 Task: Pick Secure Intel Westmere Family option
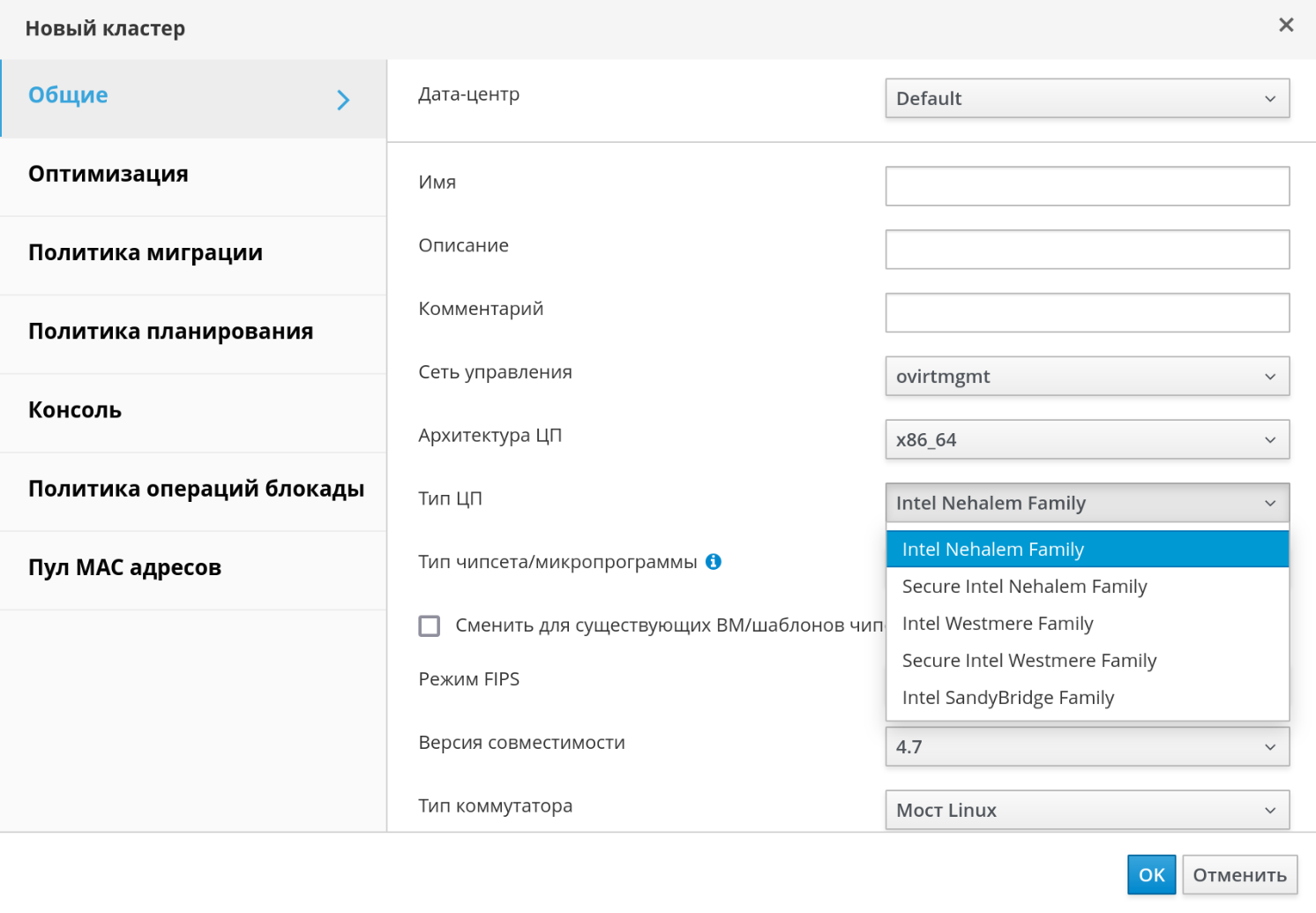1028,661
